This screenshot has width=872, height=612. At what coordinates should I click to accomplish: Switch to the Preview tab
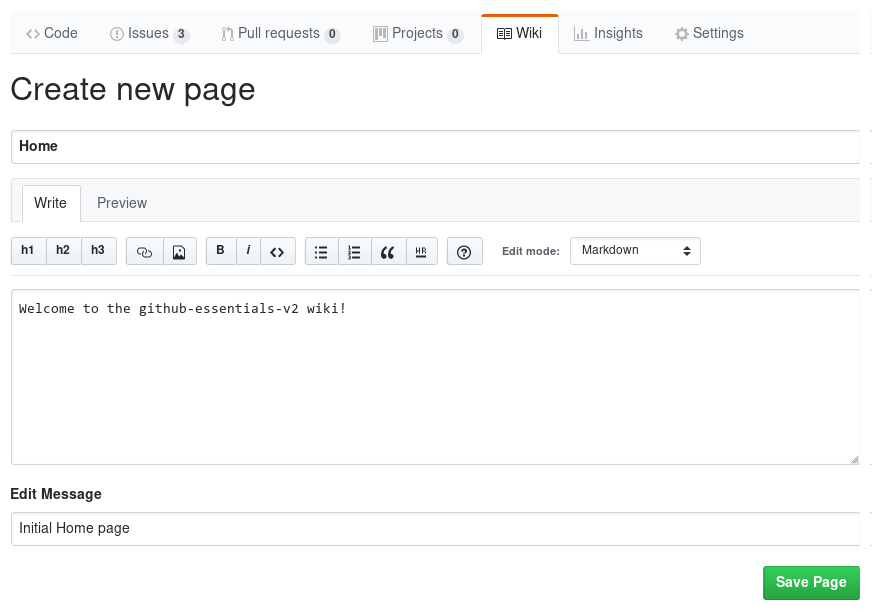[x=122, y=203]
